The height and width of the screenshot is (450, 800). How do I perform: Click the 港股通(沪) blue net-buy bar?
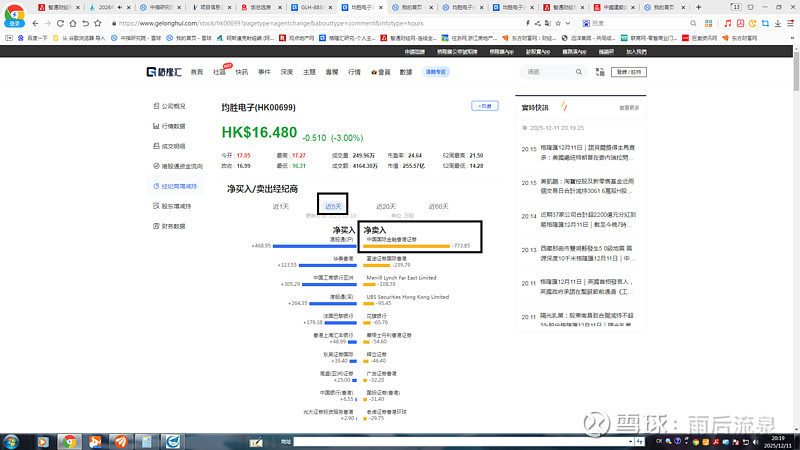[x=314, y=246]
